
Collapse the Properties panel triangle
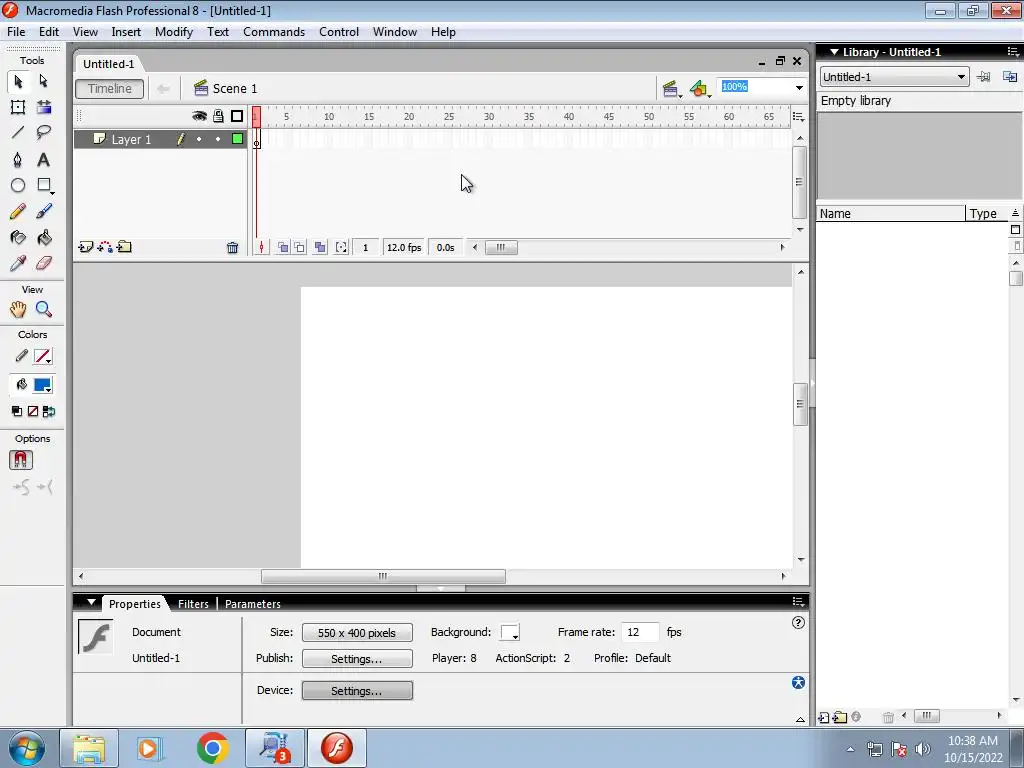pyautogui.click(x=91, y=603)
